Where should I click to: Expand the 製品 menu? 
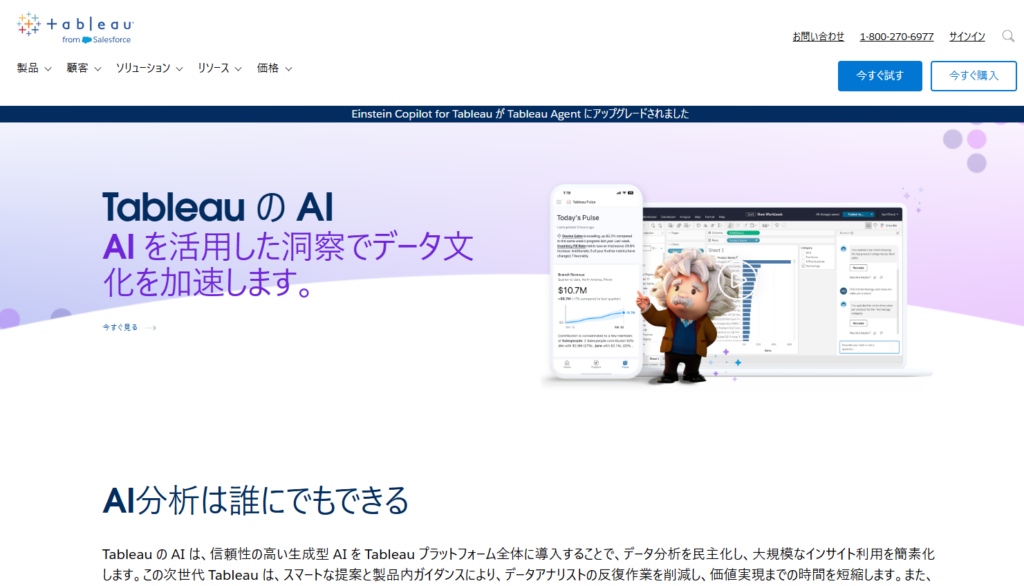click(x=34, y=68)
